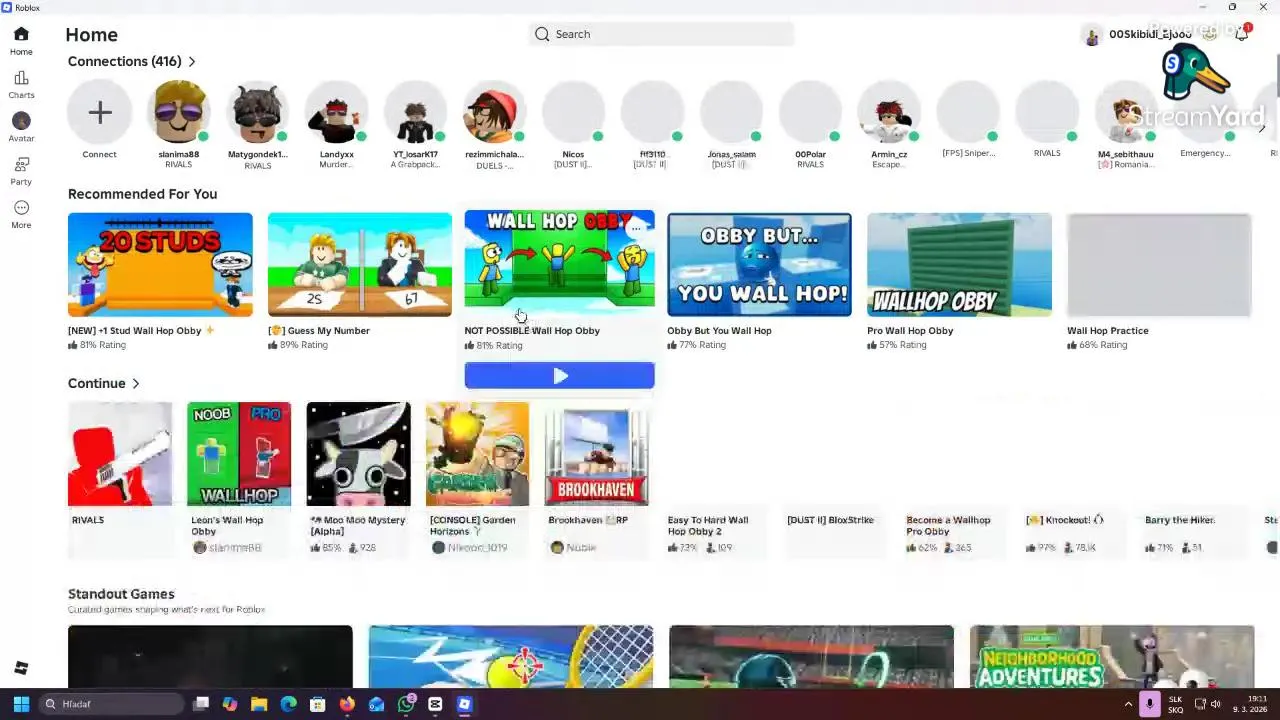The height and width of the screenshot is (720, 1280).
Task: Open Copilot from the taskbar
Action: 230,704
